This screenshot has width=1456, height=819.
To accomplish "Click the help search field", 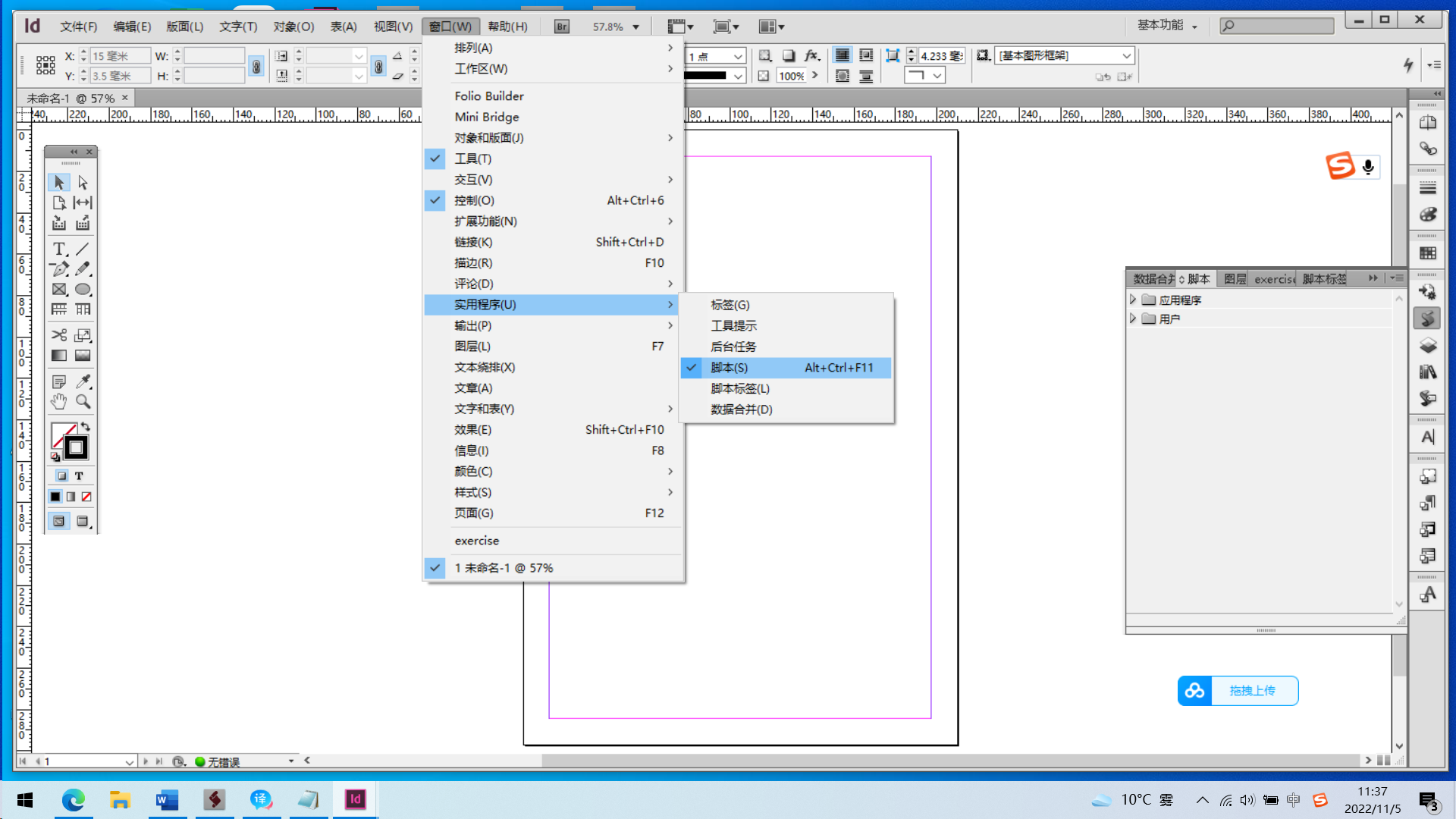I will pyautogui.click(x=1277, y=26).
